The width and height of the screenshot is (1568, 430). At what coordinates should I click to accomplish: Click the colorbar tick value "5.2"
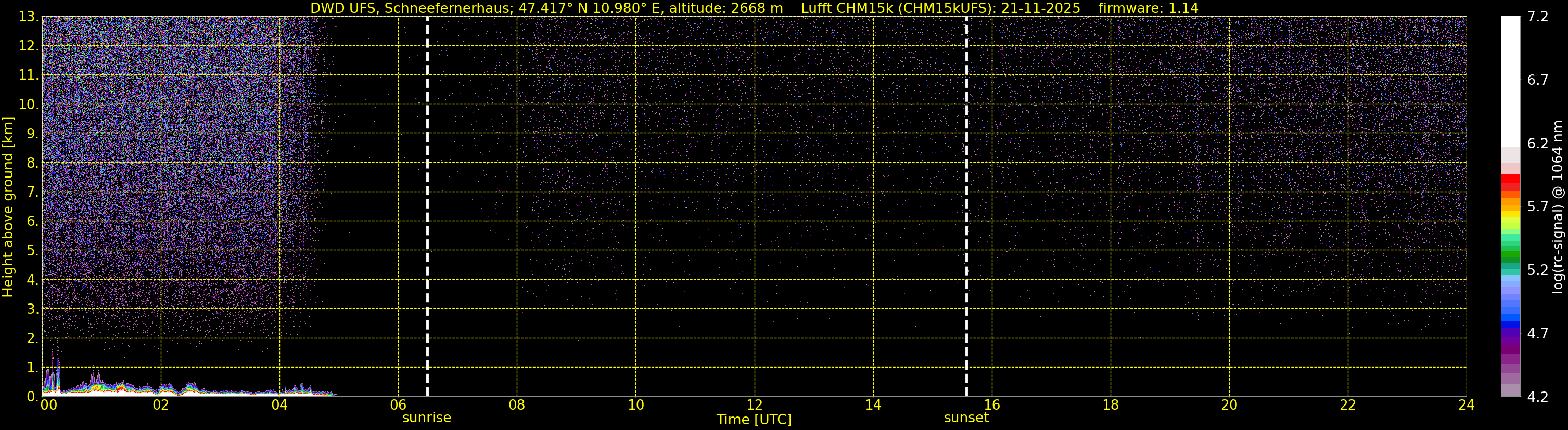[x=1538, y=270]
